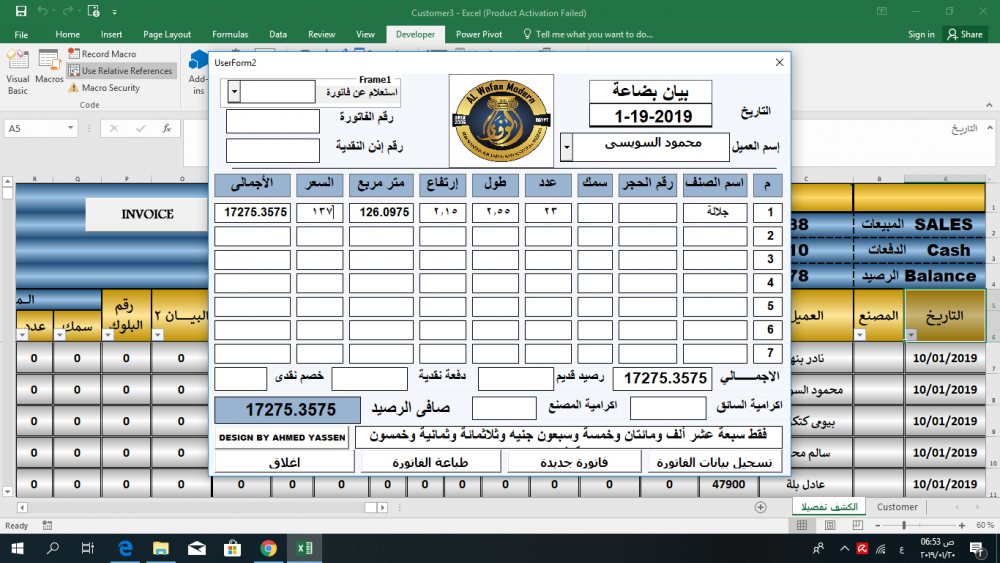Click the Insert Function fx icon
The image size is (1000, 563).
[166, 128]
